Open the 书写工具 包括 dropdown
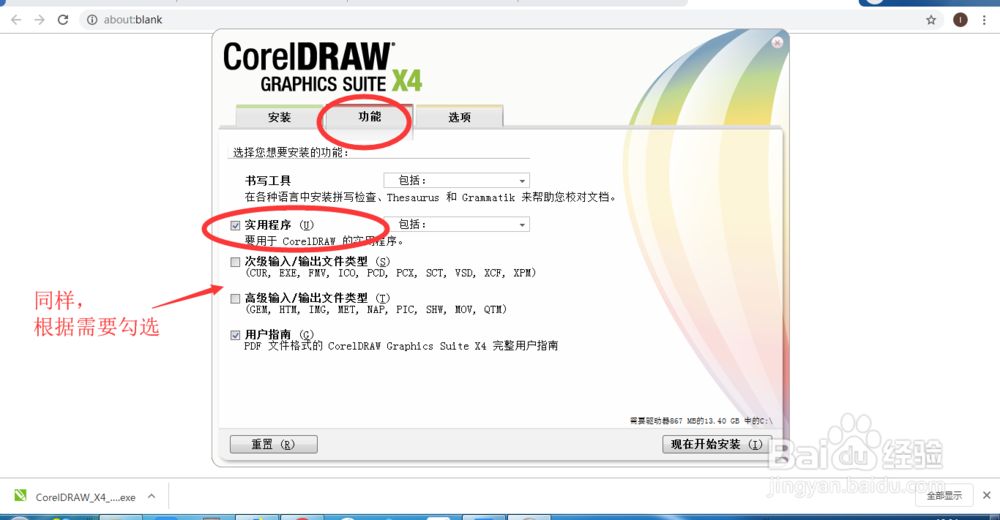Image resolution: width=1000 pixels, height=520 pixels. coord(457,181)
